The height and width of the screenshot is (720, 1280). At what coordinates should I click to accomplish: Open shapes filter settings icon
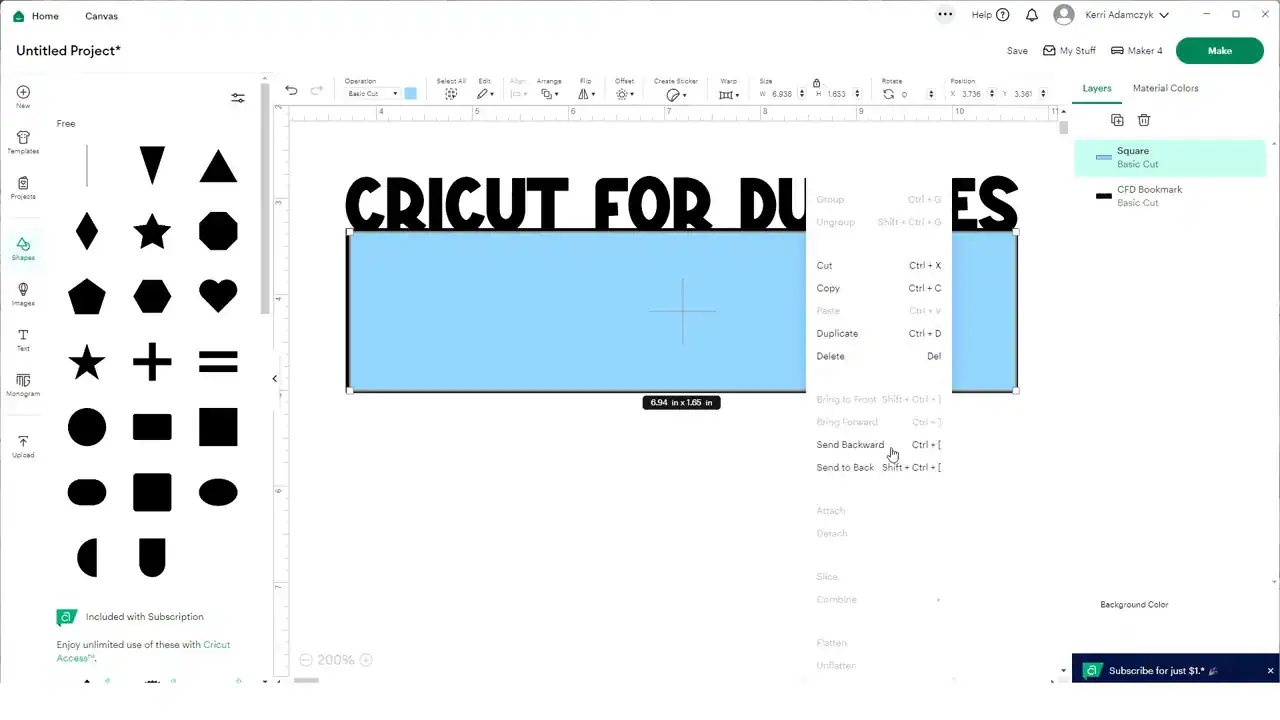[x=238, y=98]
